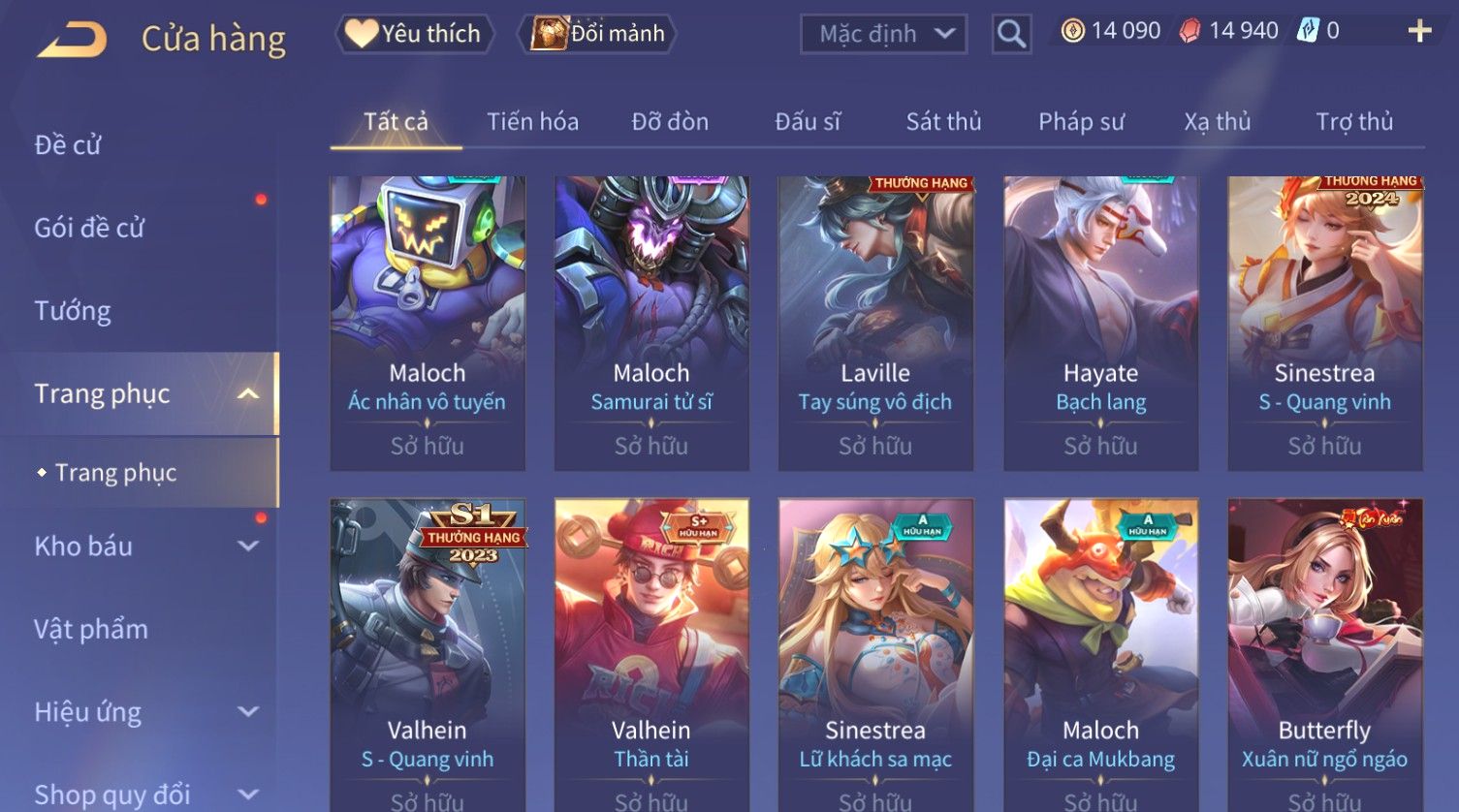The height and width of the screenshot is (812, 1459).
Task: Expand the Hiệu ứng sidebar section
Action: pos(248,711)
